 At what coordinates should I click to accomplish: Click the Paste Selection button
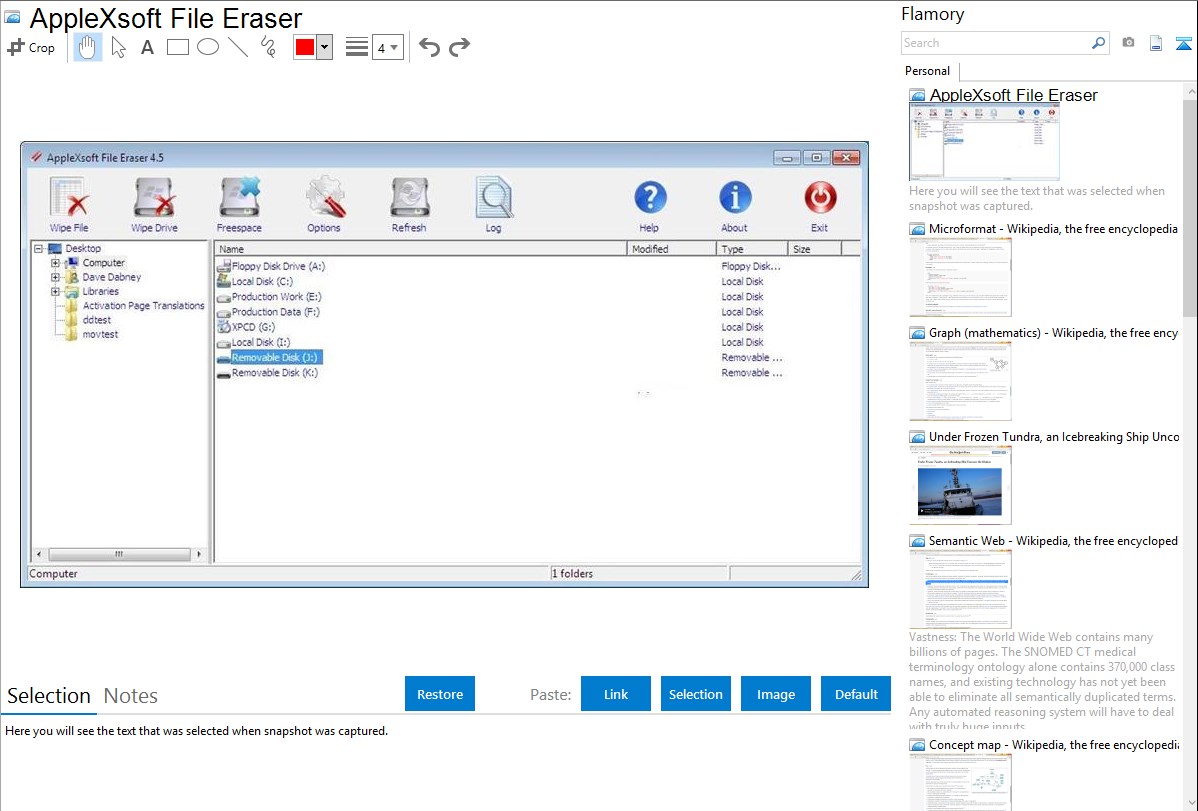click(696, 694)
